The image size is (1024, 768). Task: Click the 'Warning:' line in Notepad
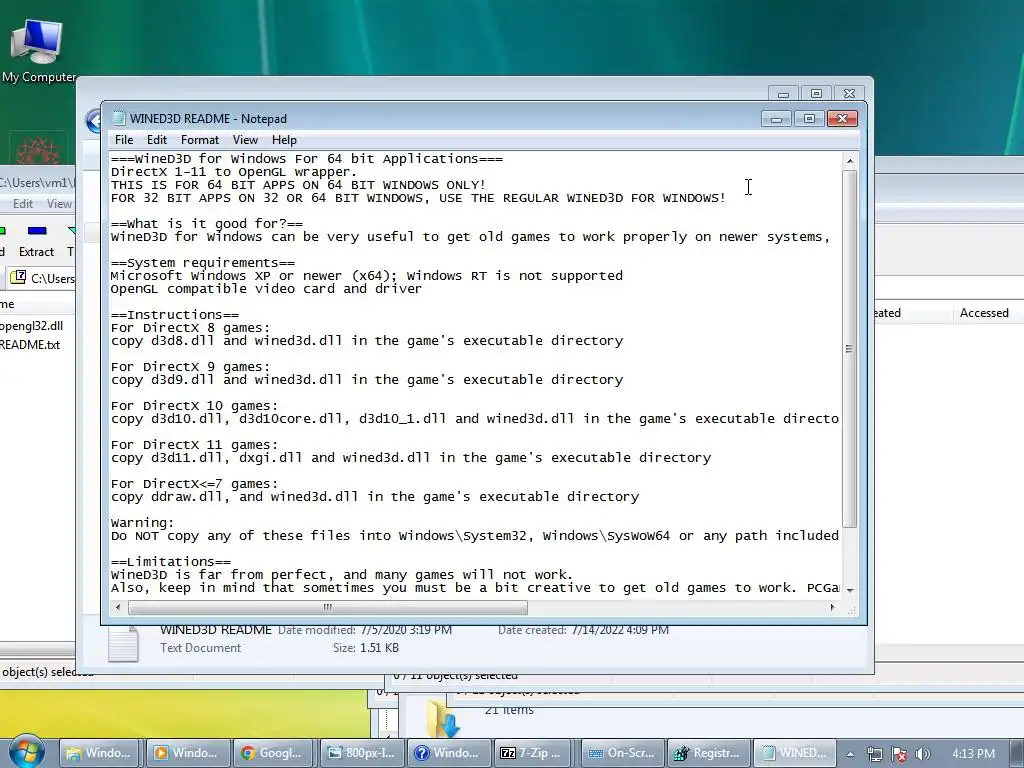pos(142,522)
